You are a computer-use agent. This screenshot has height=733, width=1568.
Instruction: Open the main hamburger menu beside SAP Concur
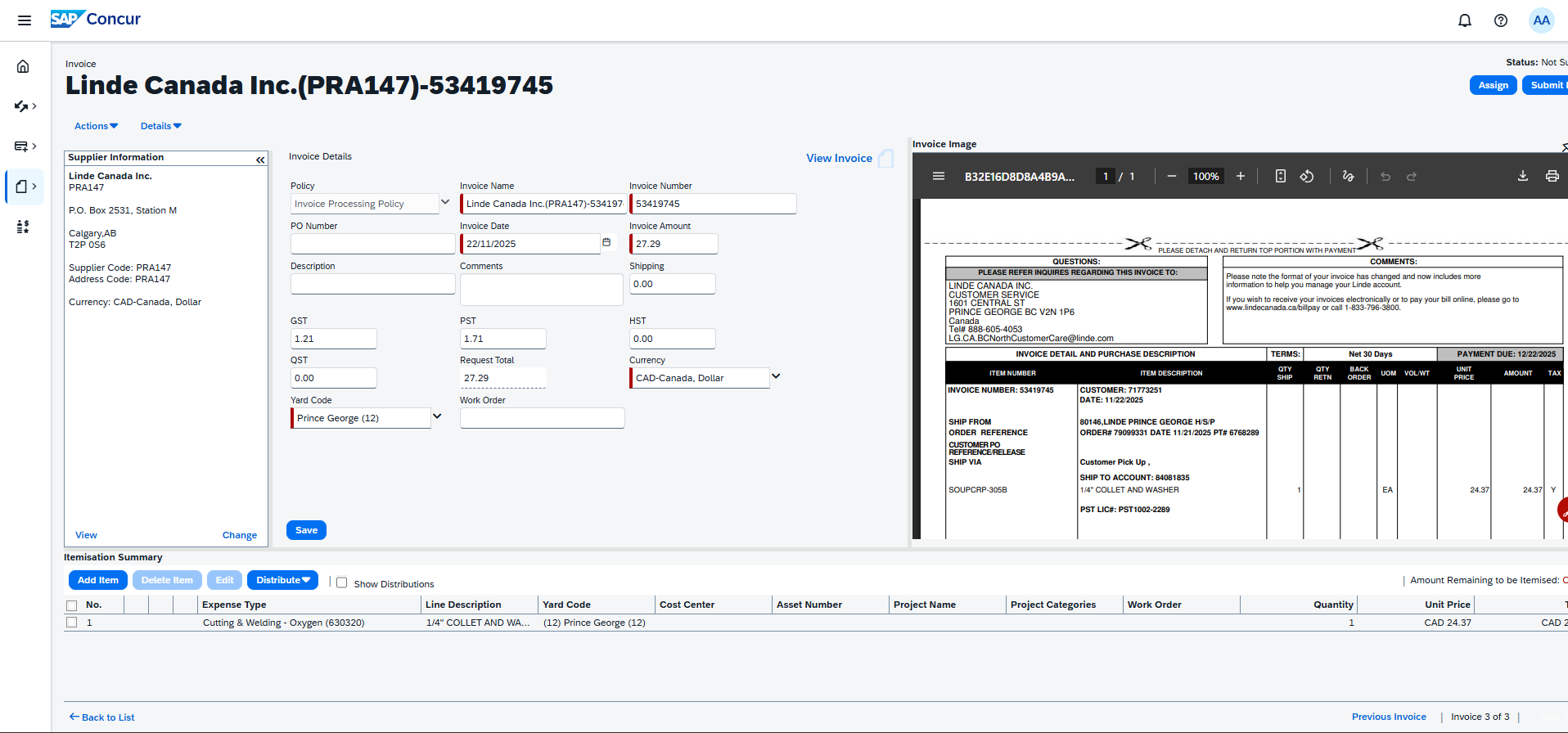[25, 20]
